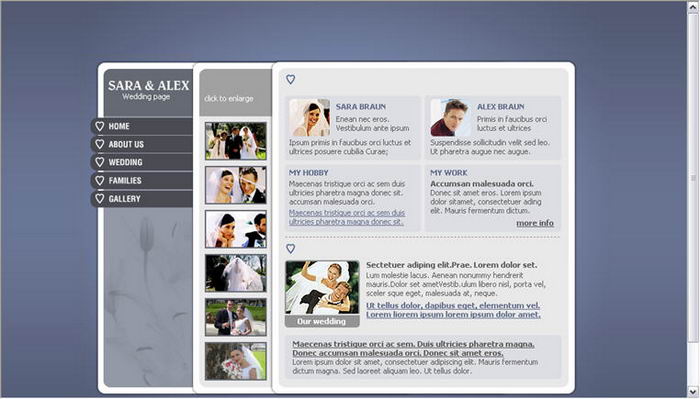Click the heart icon beside WEDDING menu item

(x=100, y=162)
